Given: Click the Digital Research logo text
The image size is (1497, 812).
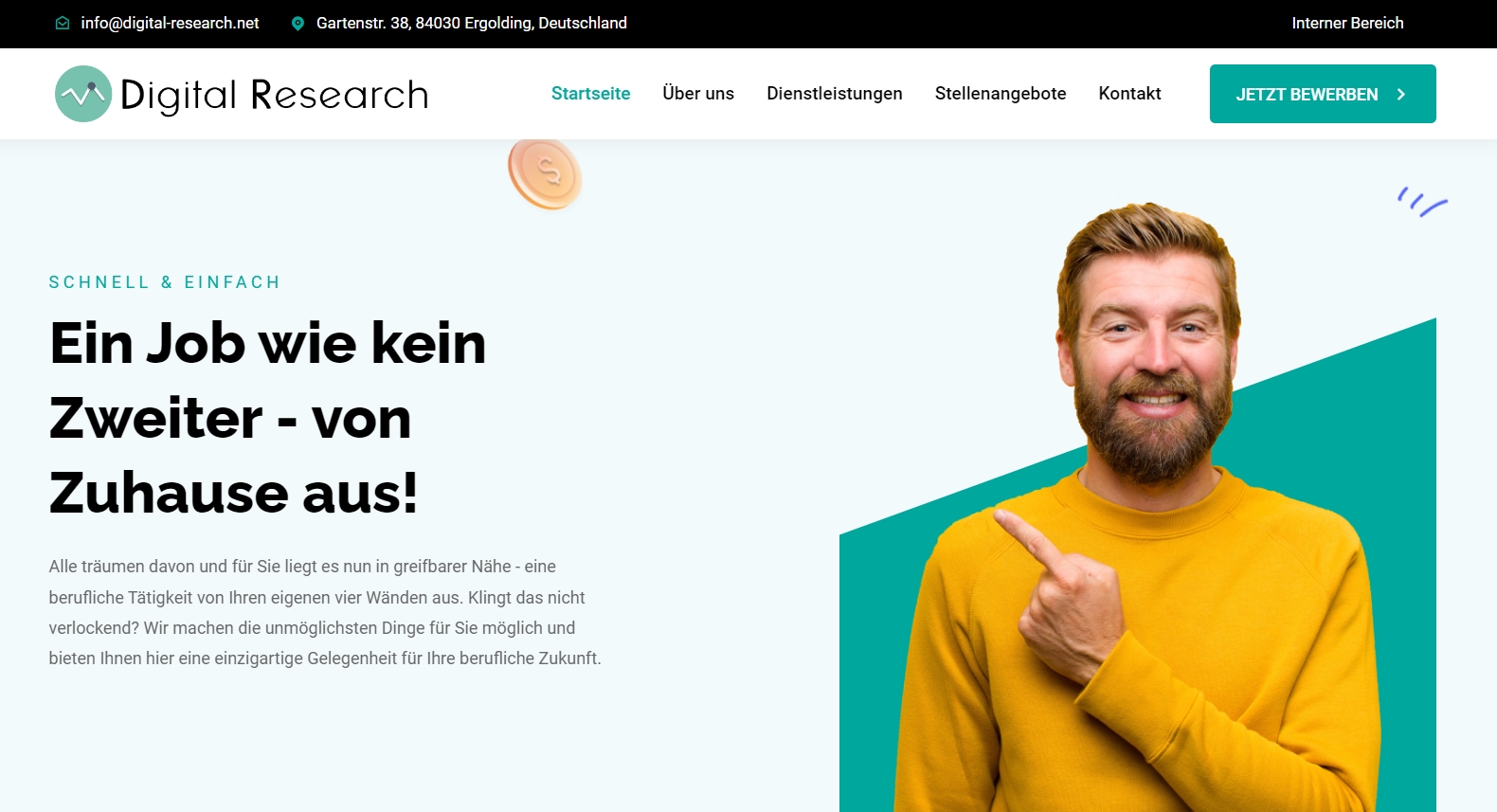Looking at the screenshot, I should coord(275,95).
